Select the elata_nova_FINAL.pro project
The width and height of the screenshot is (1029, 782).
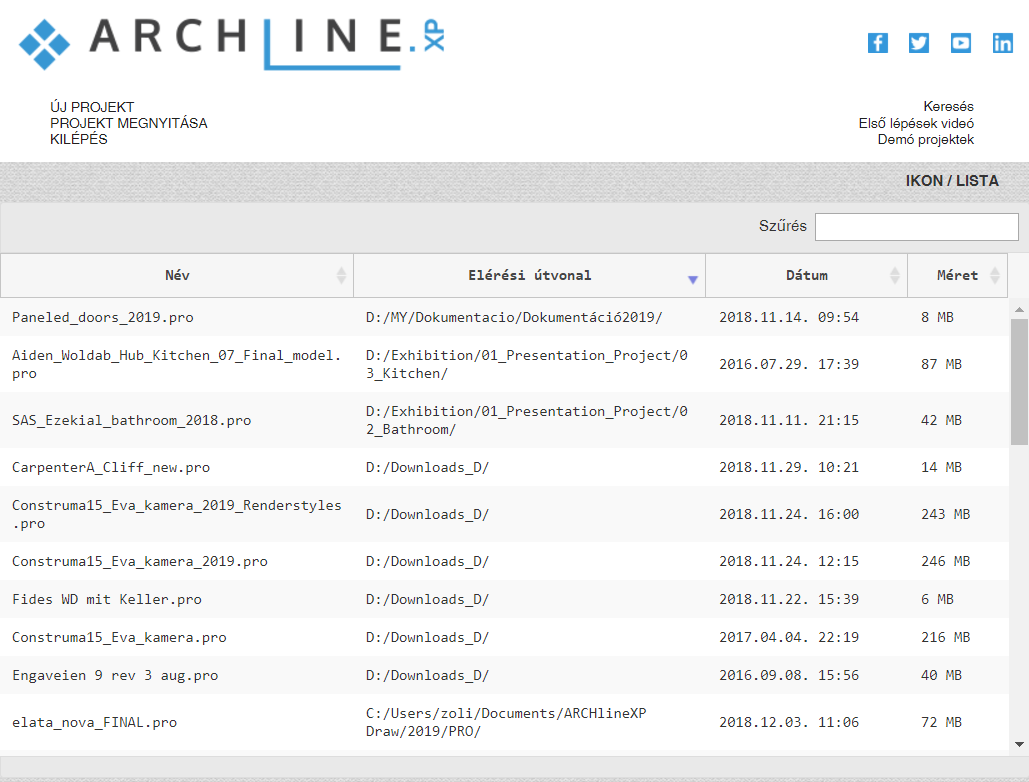94,722
